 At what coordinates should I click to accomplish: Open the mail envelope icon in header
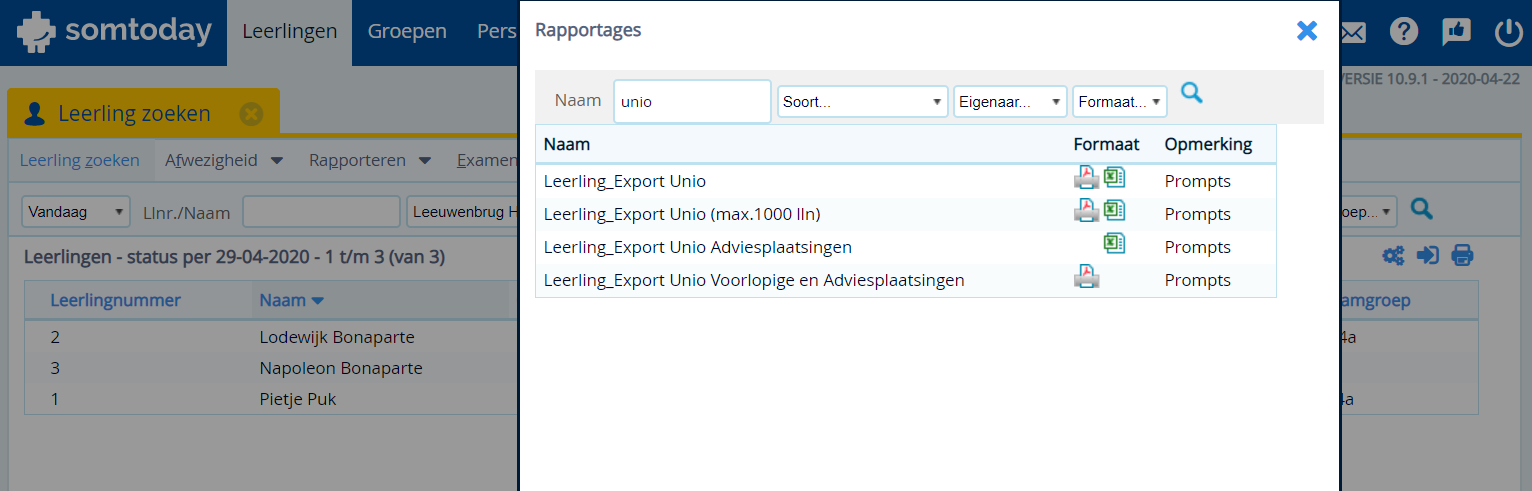click(x=1353, y=33)
